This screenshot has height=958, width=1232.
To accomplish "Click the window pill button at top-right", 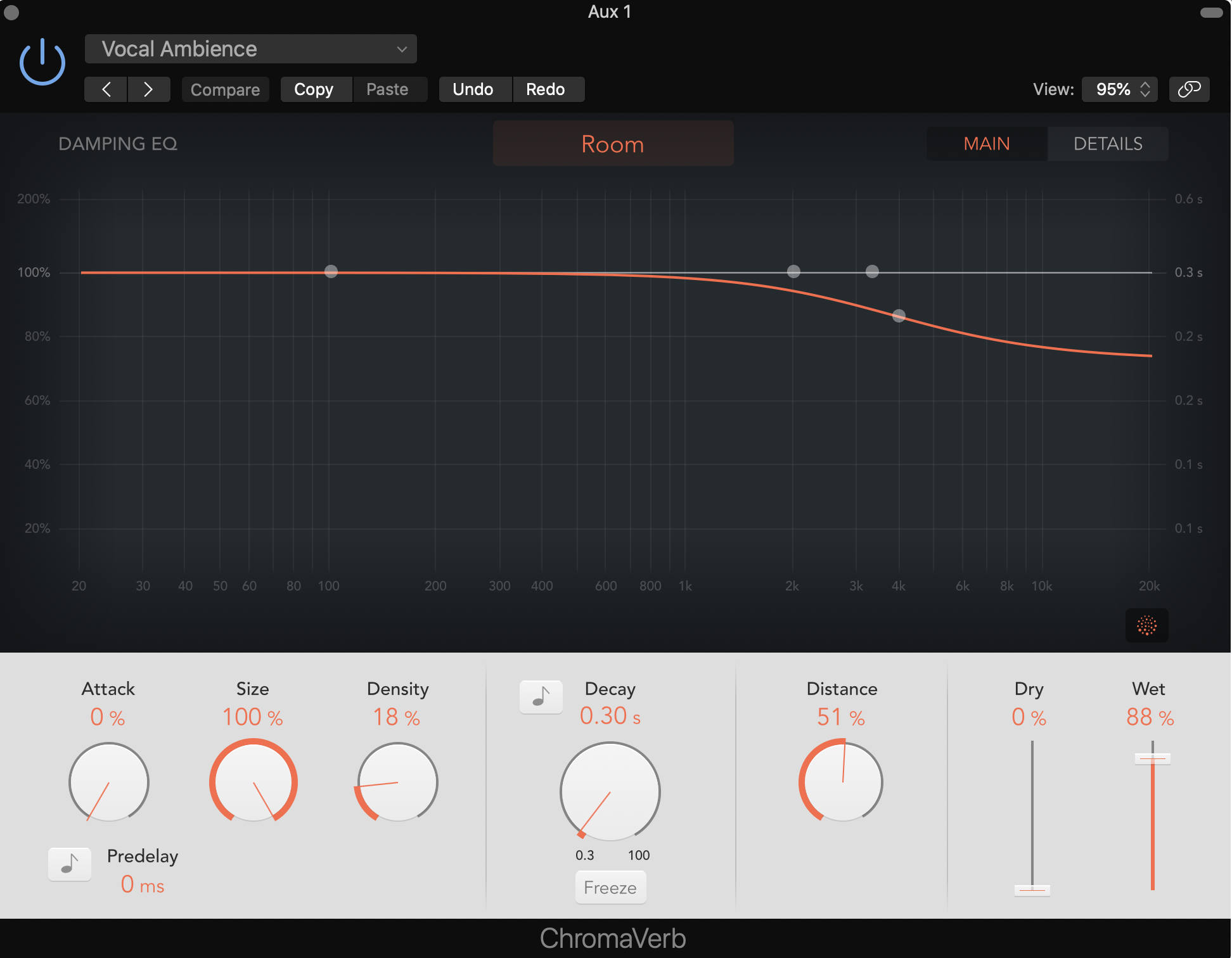I will click(1211, 13).
